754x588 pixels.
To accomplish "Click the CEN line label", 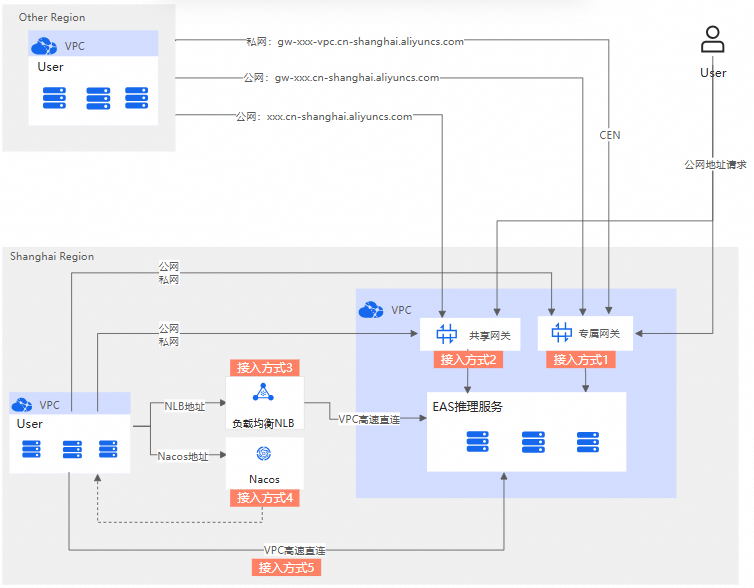I will click(x=609, y=135).
